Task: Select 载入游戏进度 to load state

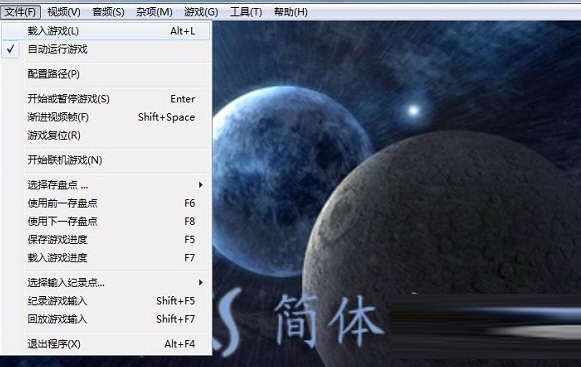Action: tap(106, 258)
